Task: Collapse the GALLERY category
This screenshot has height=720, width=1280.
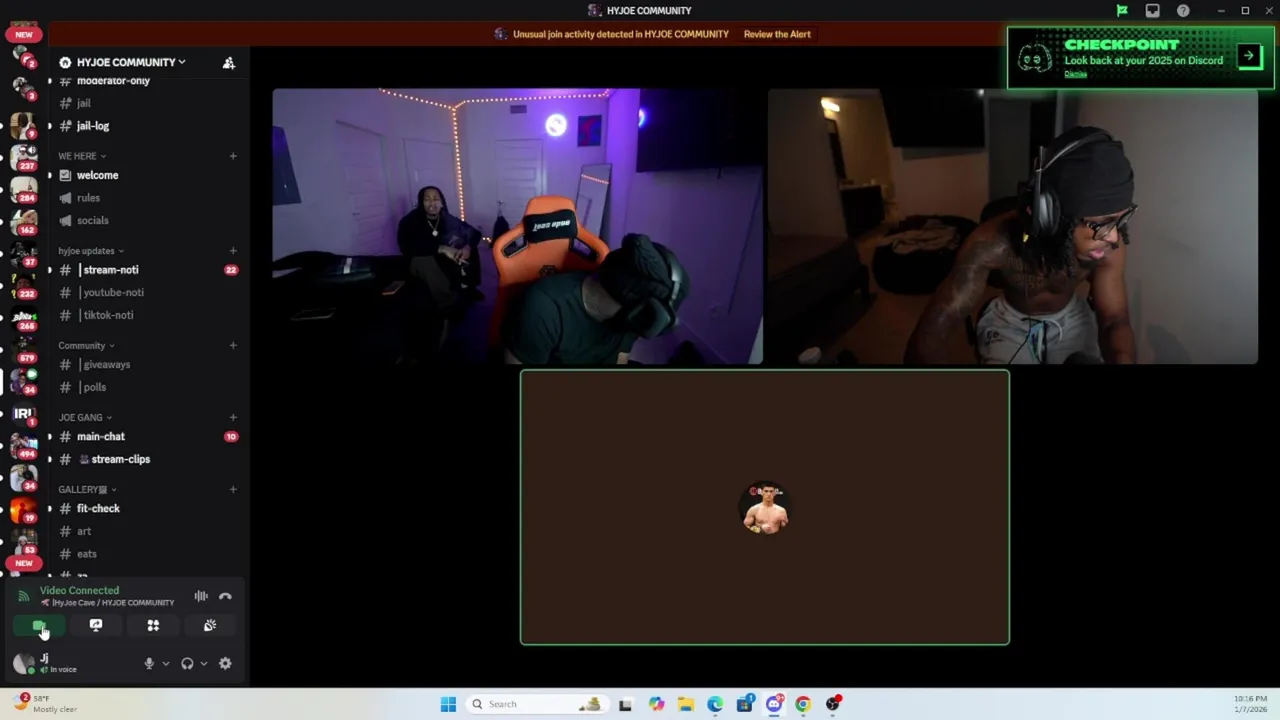Action: [x=88, y=489]
